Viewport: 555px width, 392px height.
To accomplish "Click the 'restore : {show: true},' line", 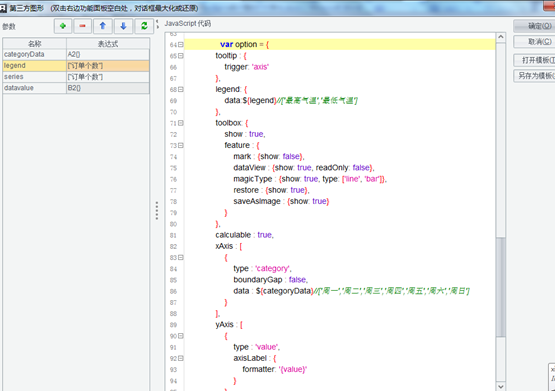I will tap(271, 190).
